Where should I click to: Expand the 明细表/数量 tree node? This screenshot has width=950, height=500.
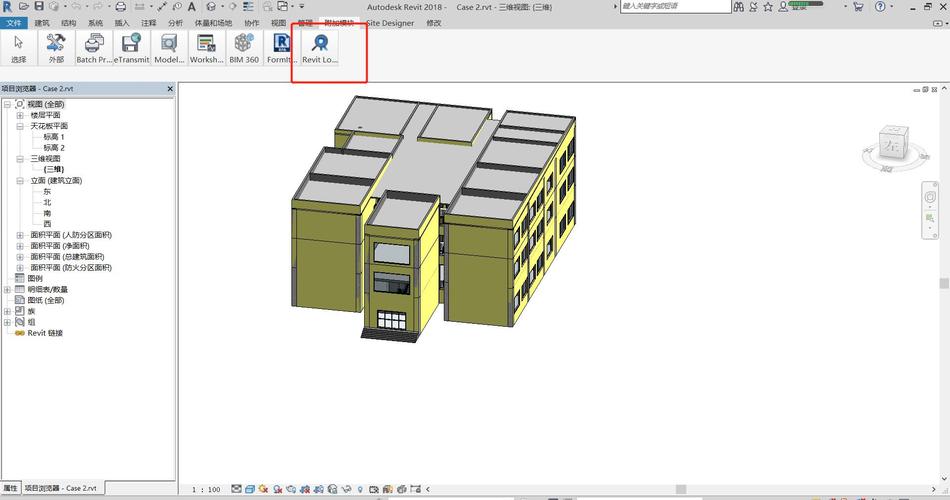7,290
